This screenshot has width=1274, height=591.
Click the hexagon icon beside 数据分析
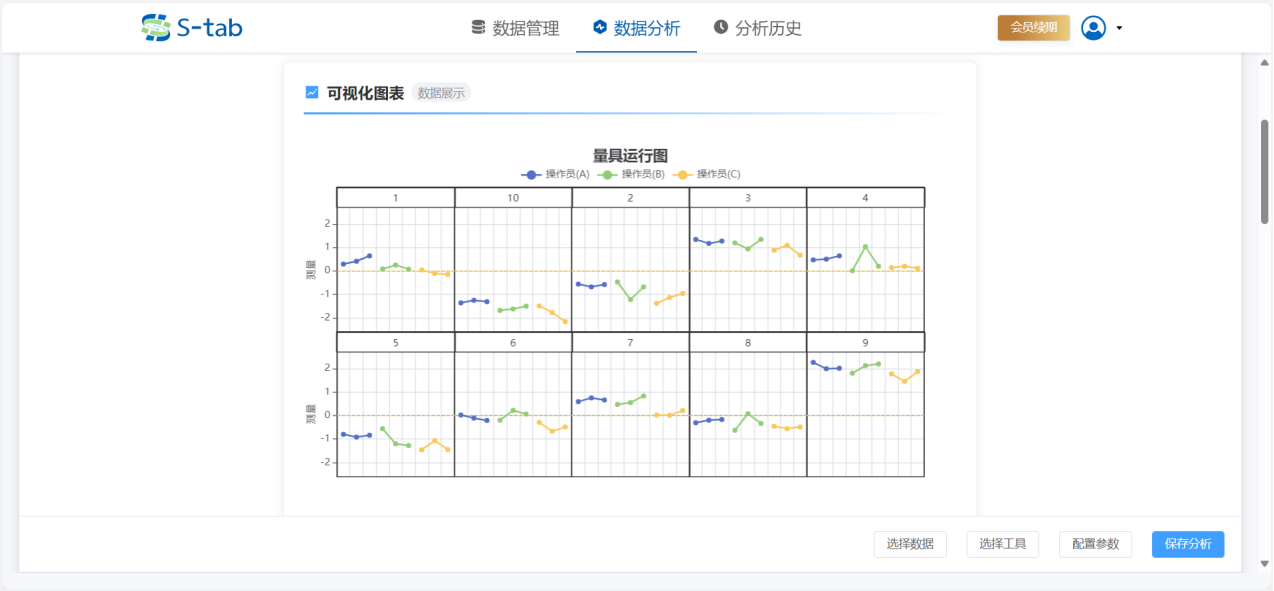tap(599, 27)
